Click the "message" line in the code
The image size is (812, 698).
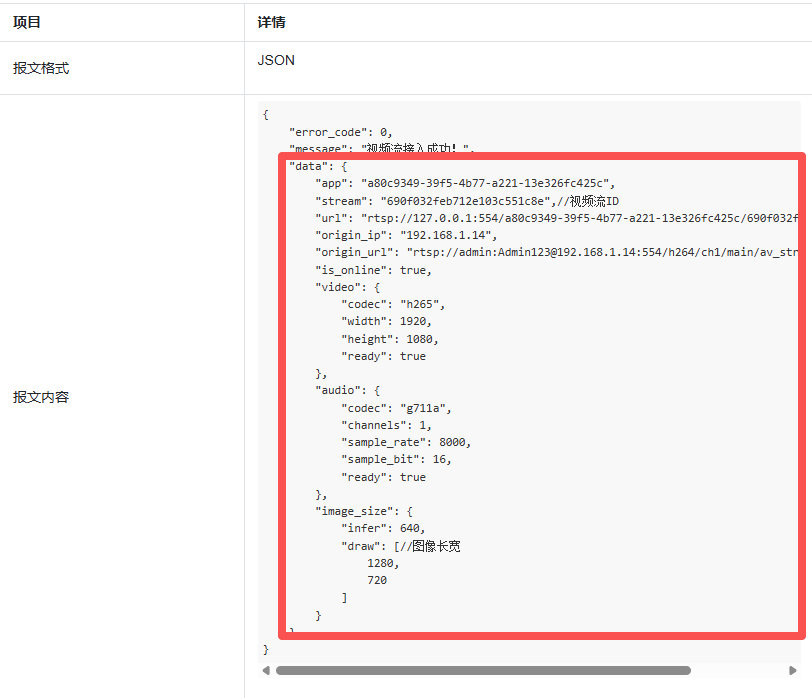[380, 149]
